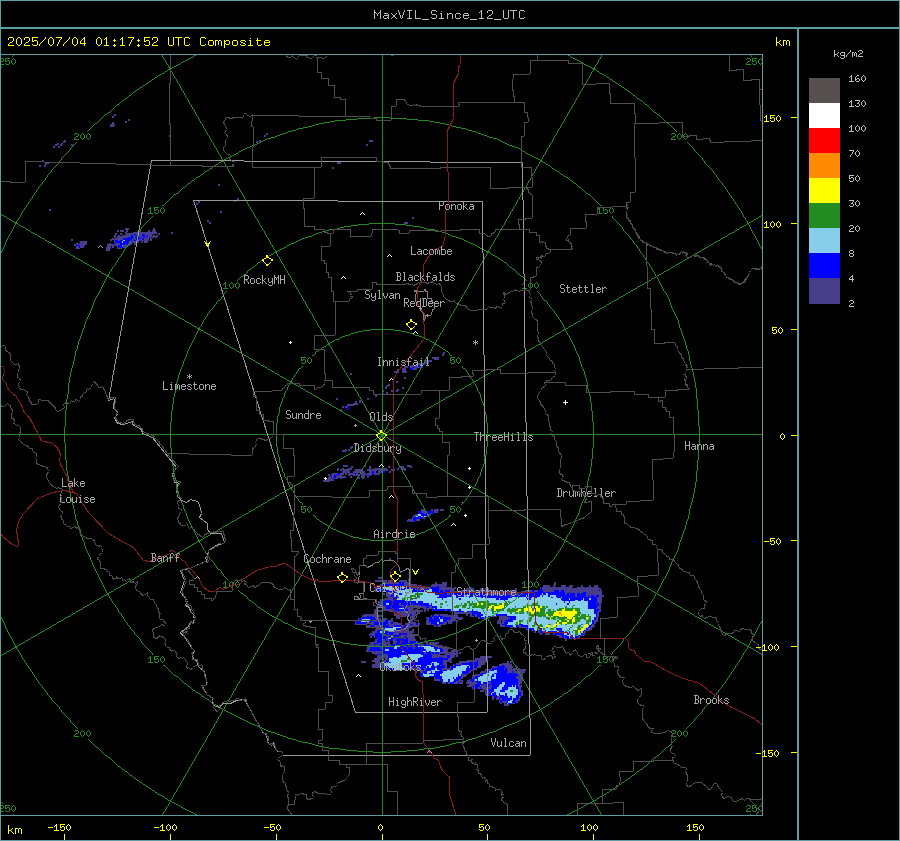Click the Lake Louise label
Screen dimensions: 900x841
77,491
